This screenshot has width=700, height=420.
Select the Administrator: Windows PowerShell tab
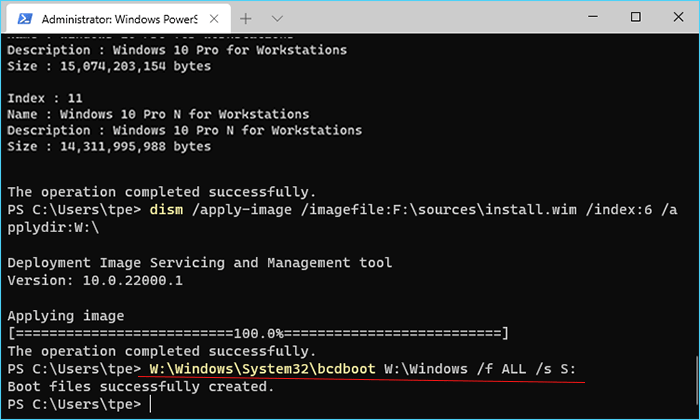click(x=118, y=19)
